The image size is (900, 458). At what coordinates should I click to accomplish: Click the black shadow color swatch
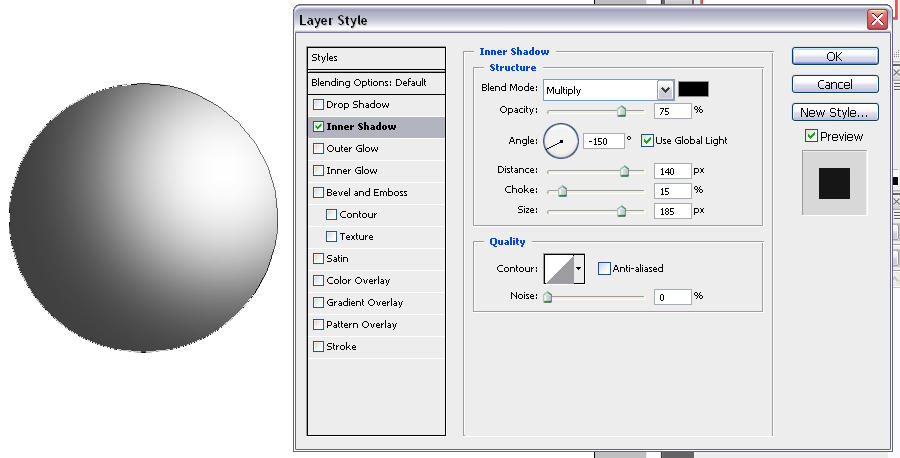click(693, 89)
